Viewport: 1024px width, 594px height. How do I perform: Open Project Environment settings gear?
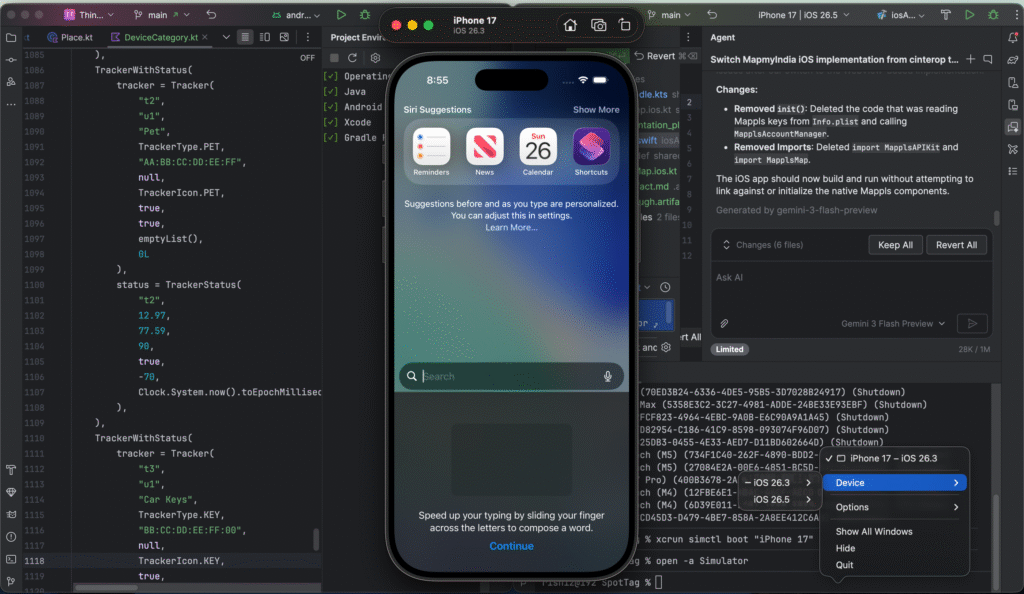click(x=375, y=57)
